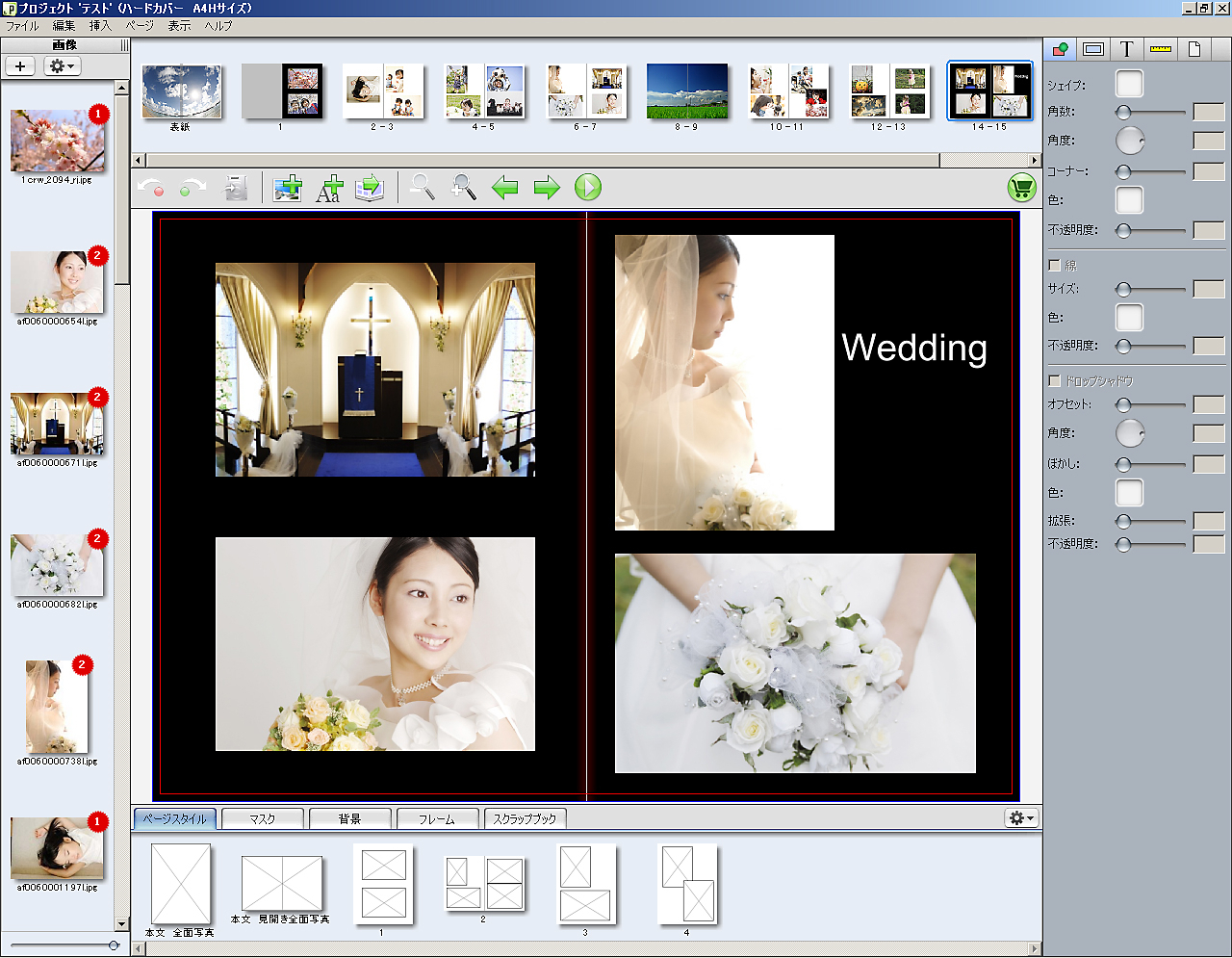Switch to the text properties T tab
1232x958 pixels.
[1126, 48]
